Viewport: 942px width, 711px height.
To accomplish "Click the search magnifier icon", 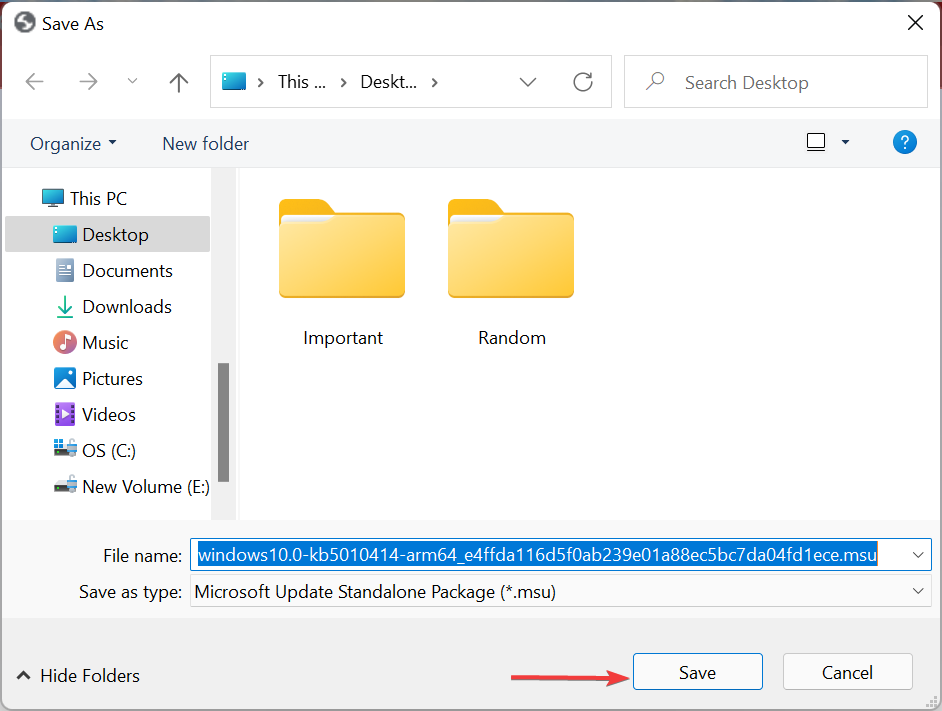I will pos(655,81).
